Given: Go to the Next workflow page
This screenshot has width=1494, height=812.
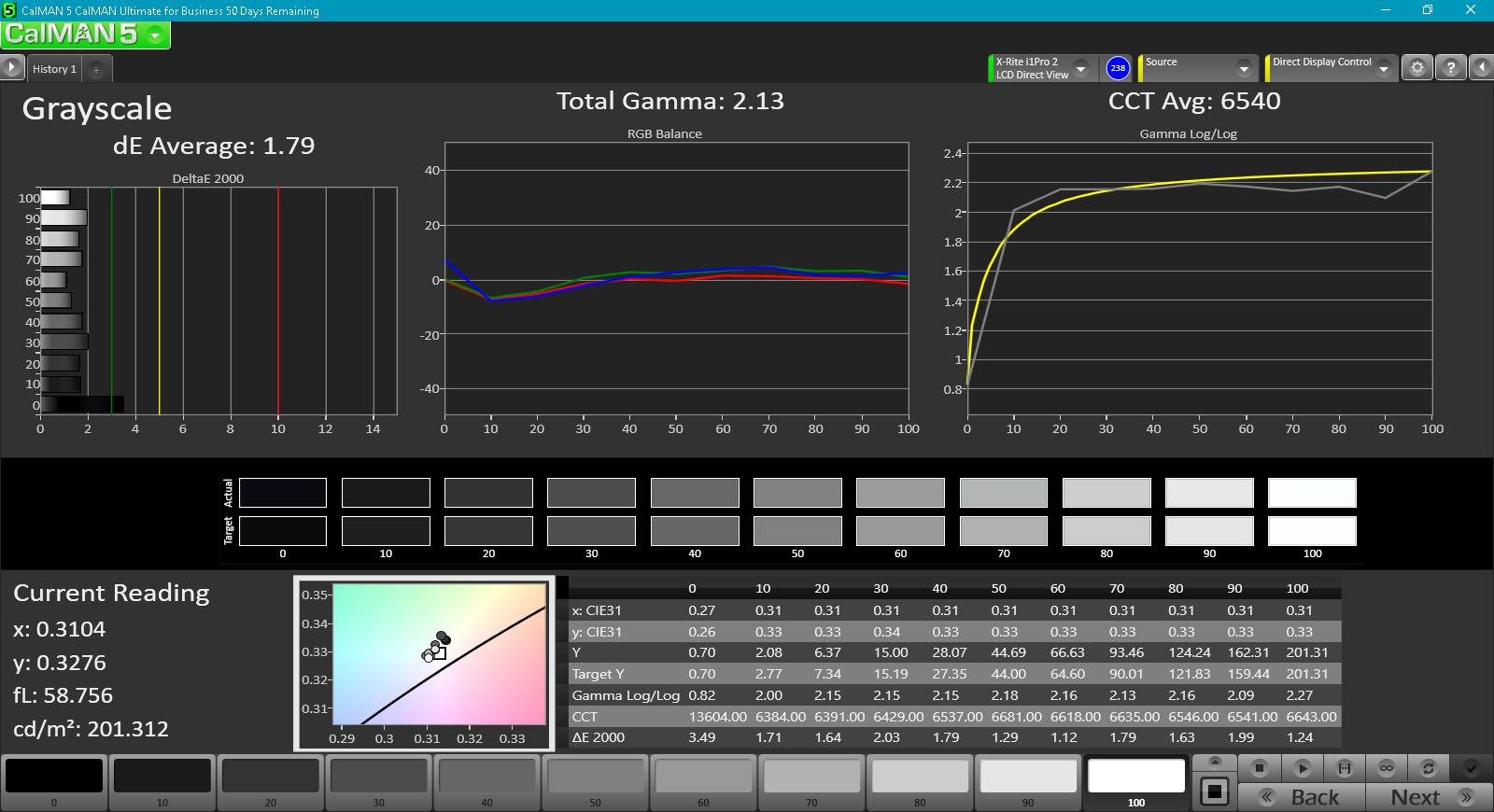Looking at the screenshot, I should click(x=1429, y=797).
